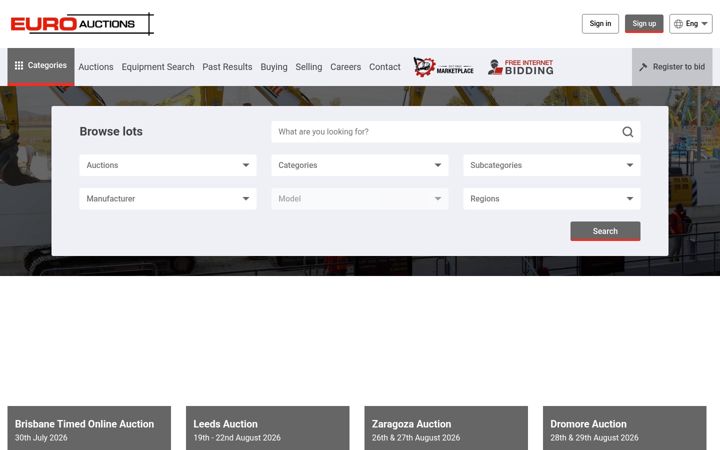This screenshot has width=720, height=450.
Task: Open the Free Internet Bidding banner
Action: pyautogui.click(x=520, y=67)
